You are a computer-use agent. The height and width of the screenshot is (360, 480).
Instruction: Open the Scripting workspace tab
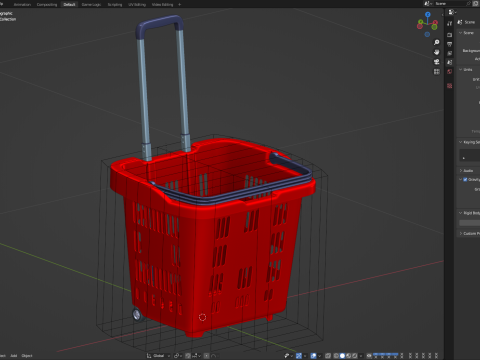point(115,4)
